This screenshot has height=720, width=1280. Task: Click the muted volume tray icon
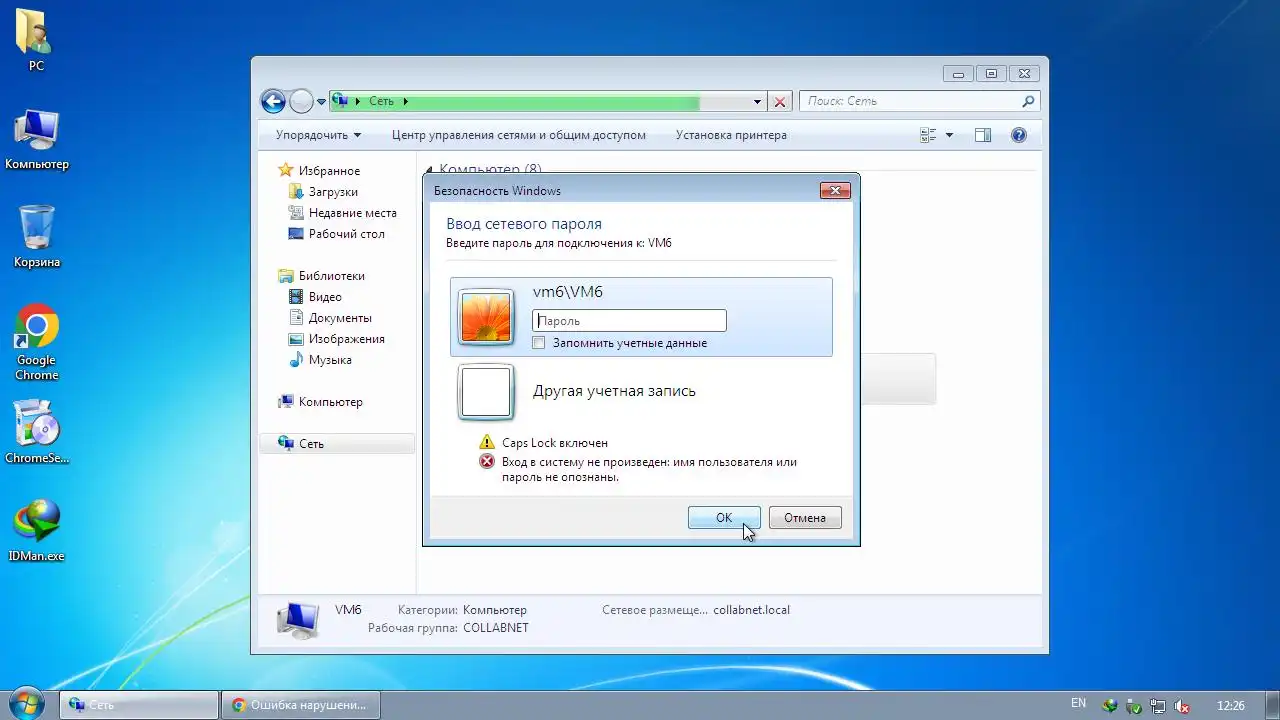coord(1182,705)
